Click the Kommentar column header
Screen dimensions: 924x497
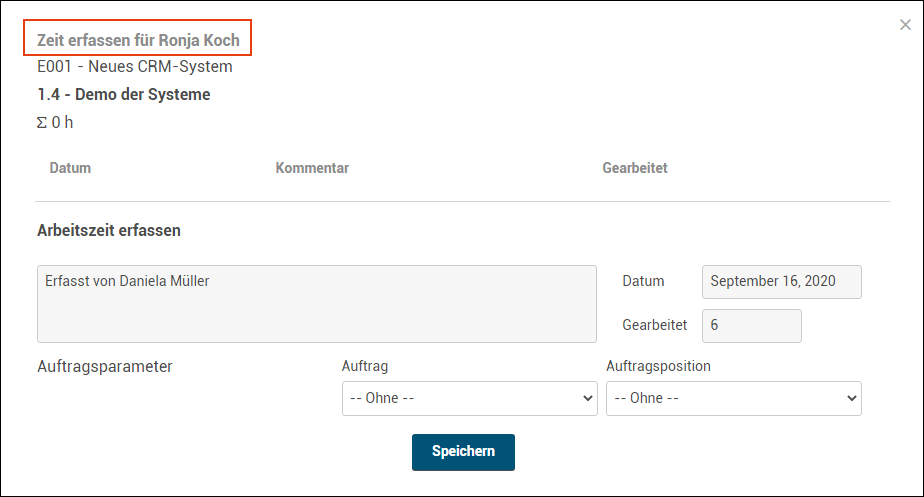point(312,168)
